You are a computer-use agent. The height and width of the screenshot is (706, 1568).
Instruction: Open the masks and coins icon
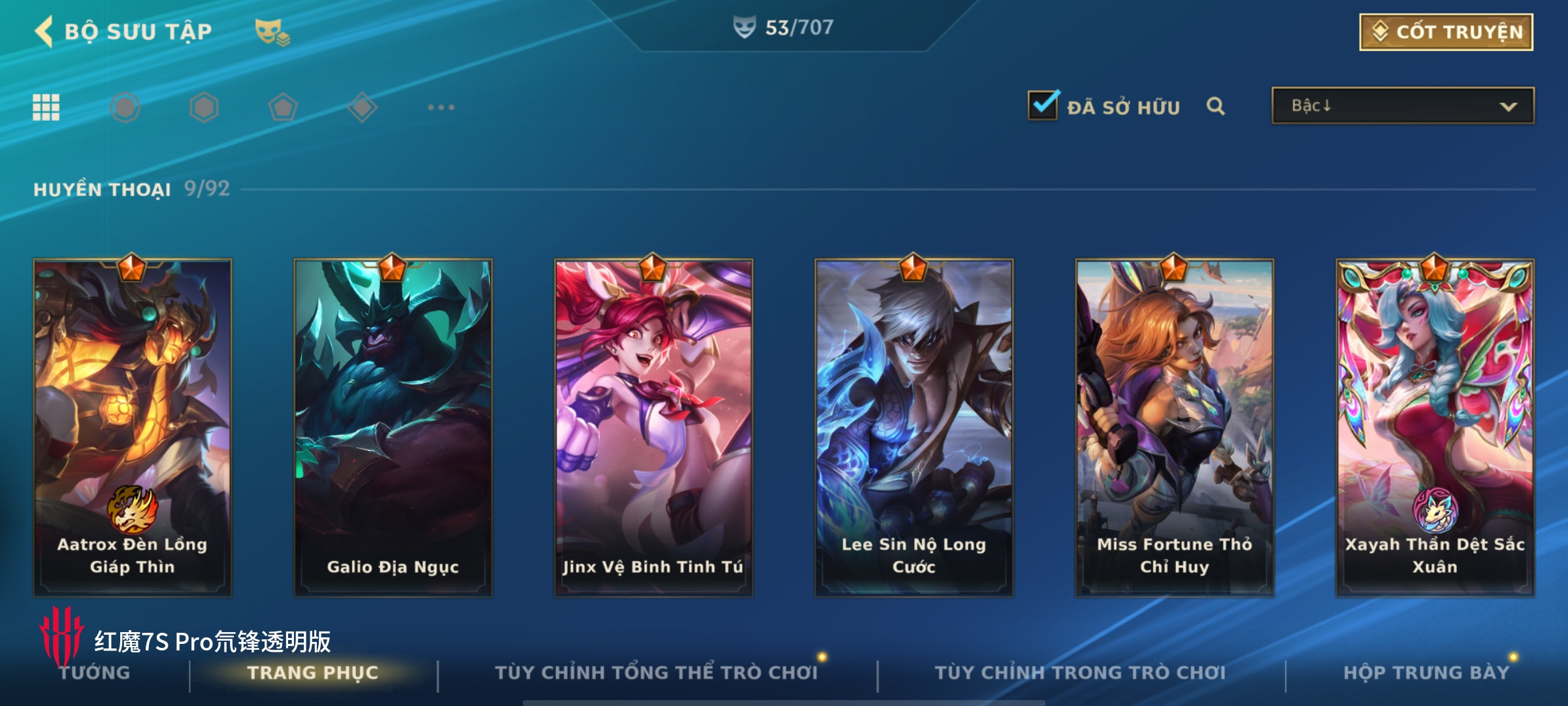coord(272,32)
